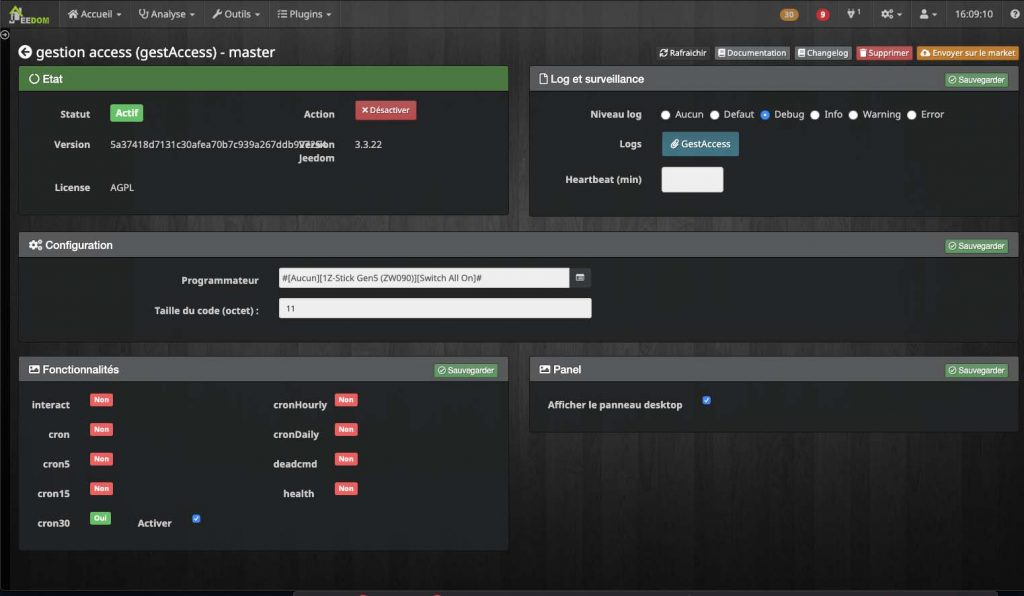The width and height of the screenshot is (1024, 596).
Task: Click the red Désactiver button
Action: 385,110
